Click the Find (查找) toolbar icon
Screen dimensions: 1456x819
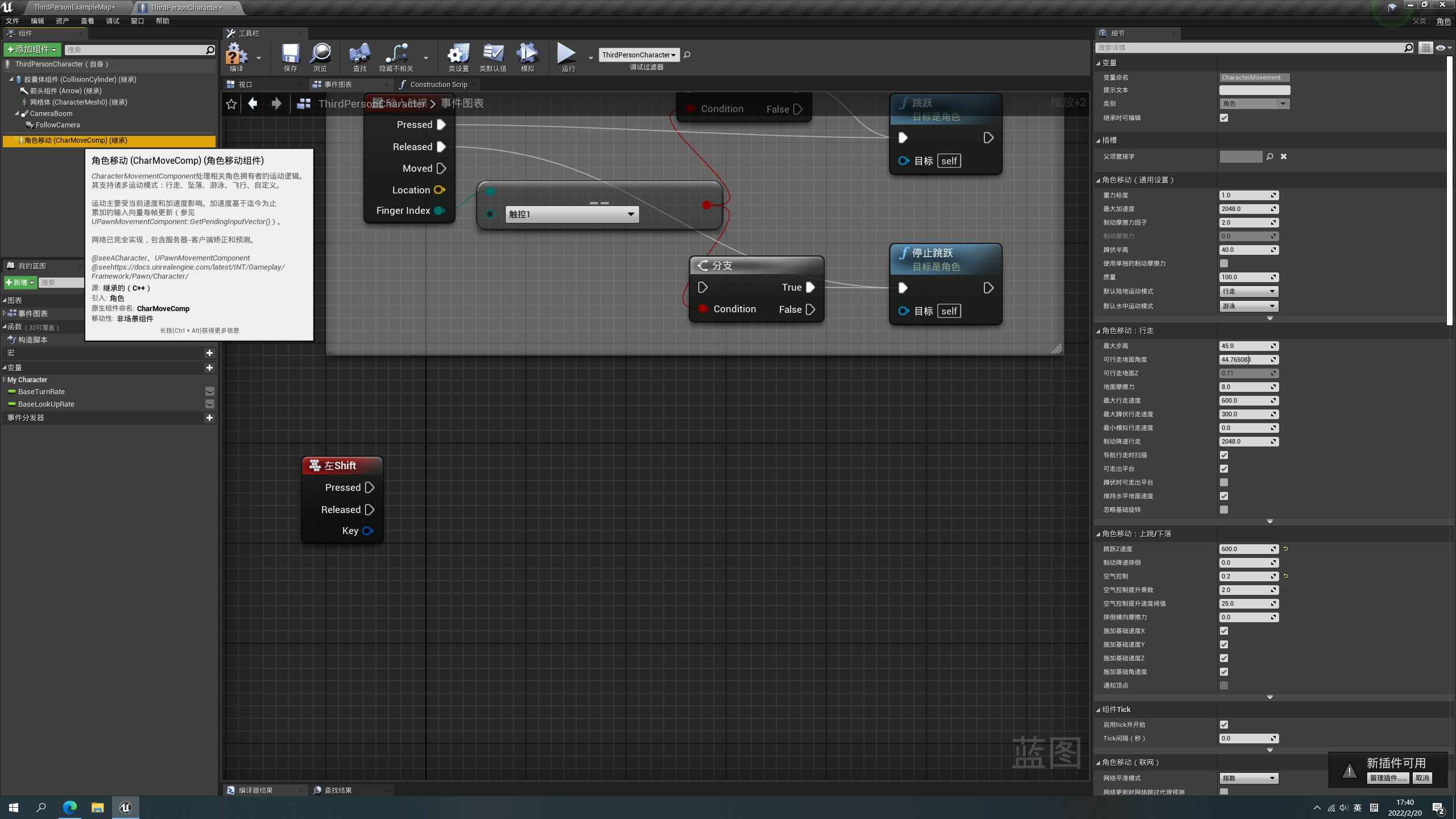(359, 56)
